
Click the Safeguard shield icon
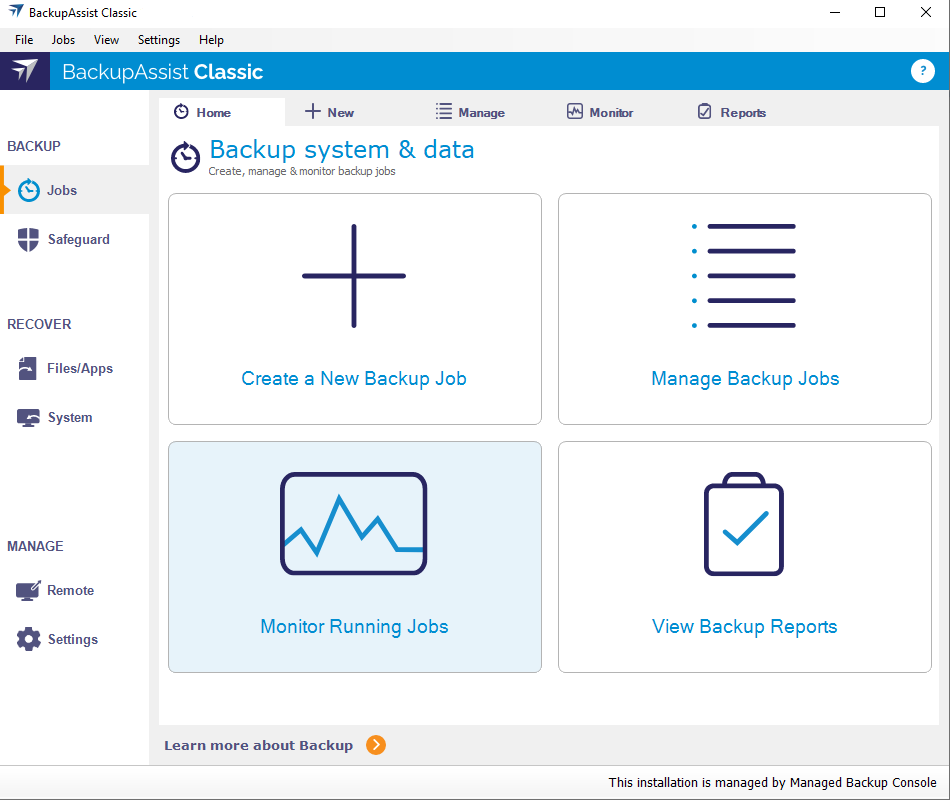(28, 239)
